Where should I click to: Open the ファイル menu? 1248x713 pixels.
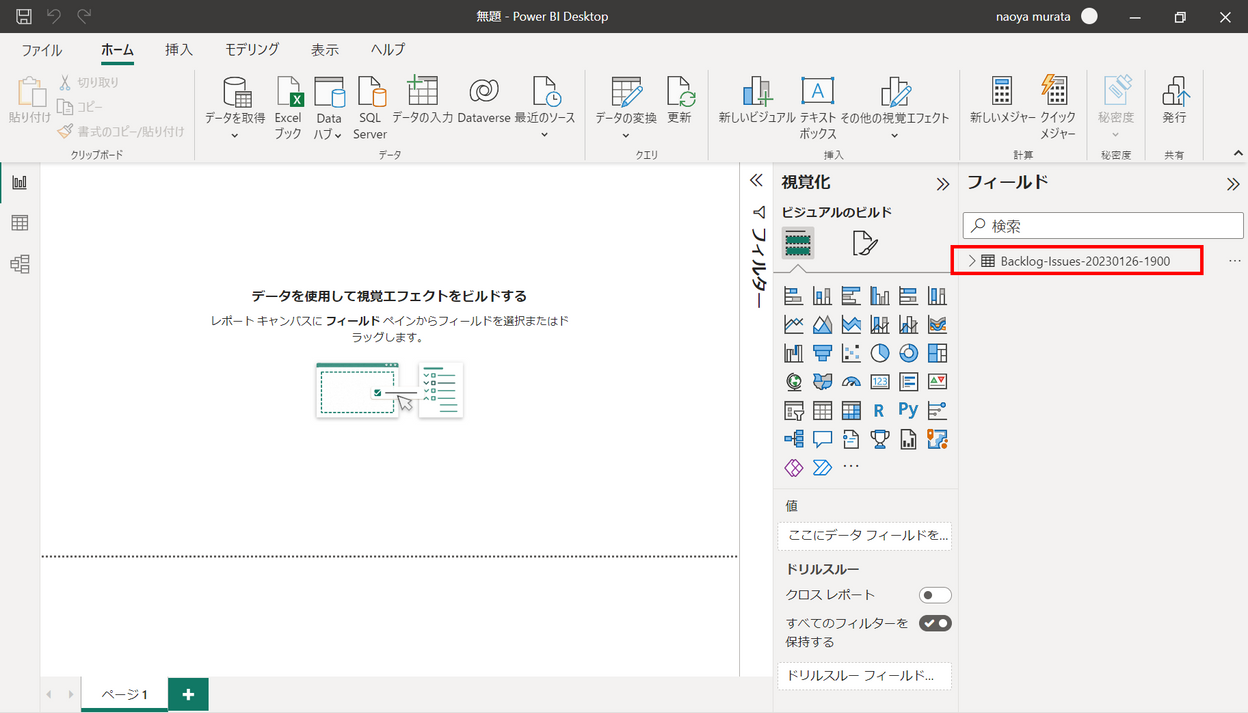[41, 50]
